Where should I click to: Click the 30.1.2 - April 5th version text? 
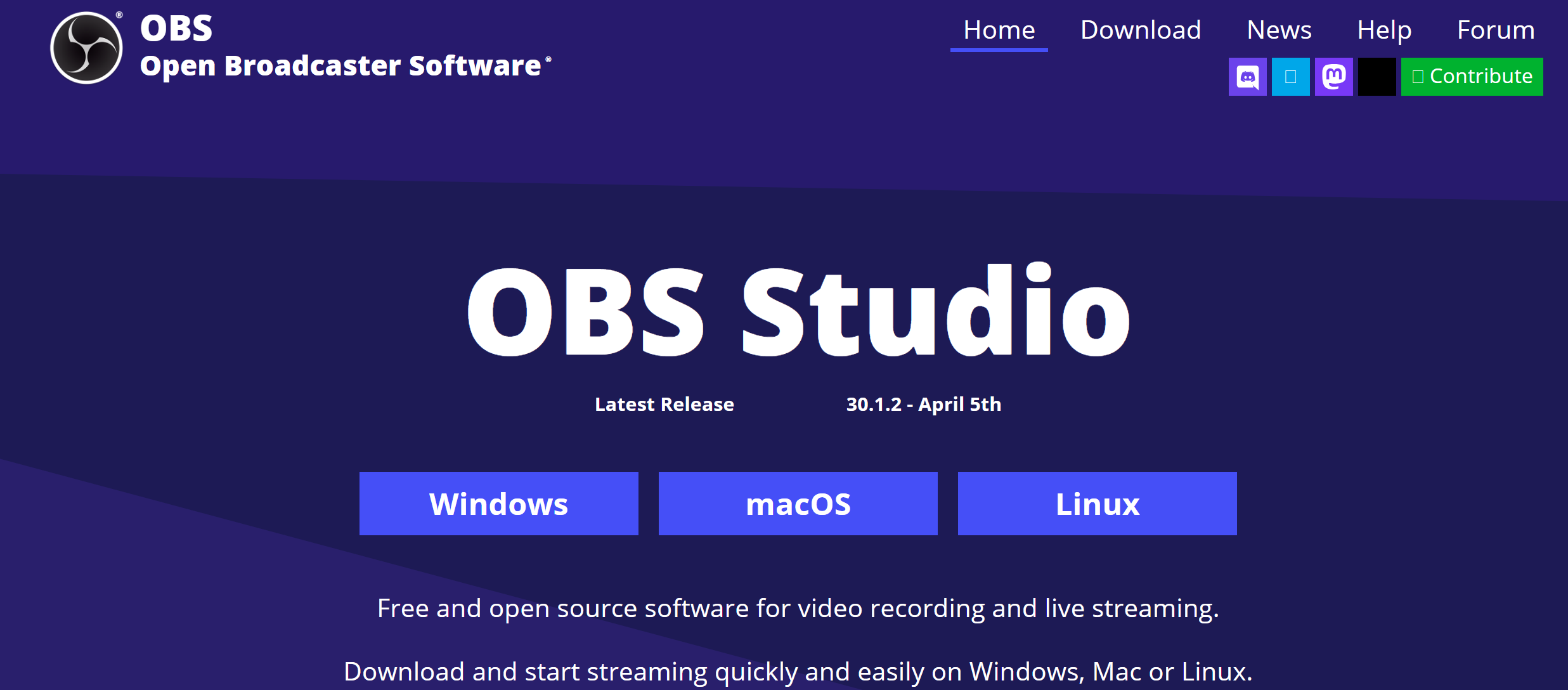click(x=923, y=404)
